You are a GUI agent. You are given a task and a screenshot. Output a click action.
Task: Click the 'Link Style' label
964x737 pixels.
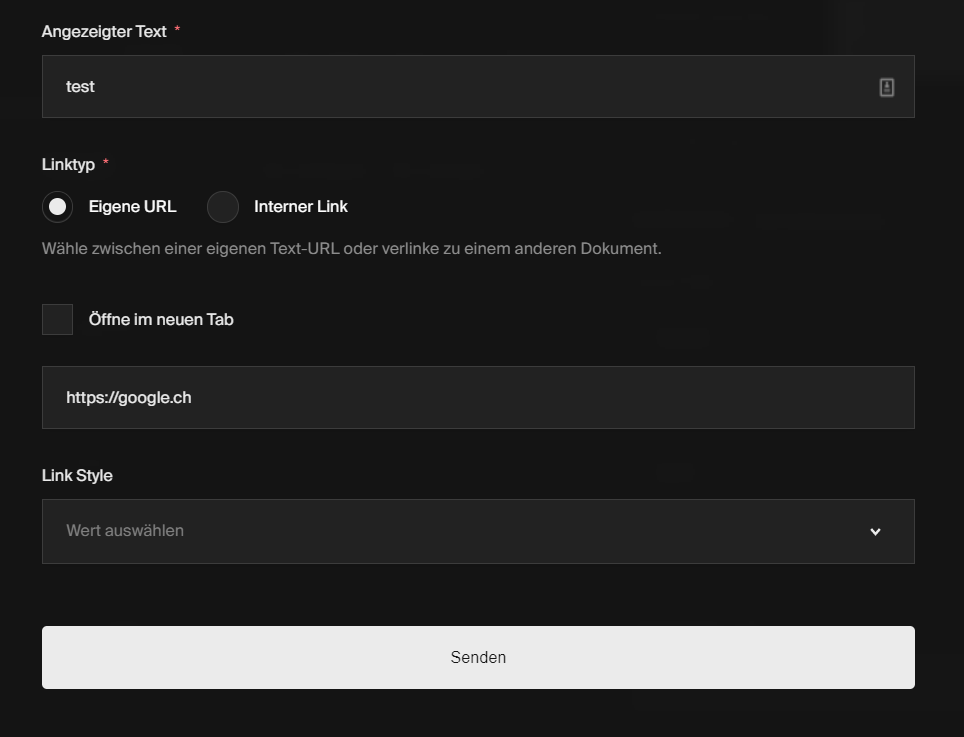(x=77, y=475)
